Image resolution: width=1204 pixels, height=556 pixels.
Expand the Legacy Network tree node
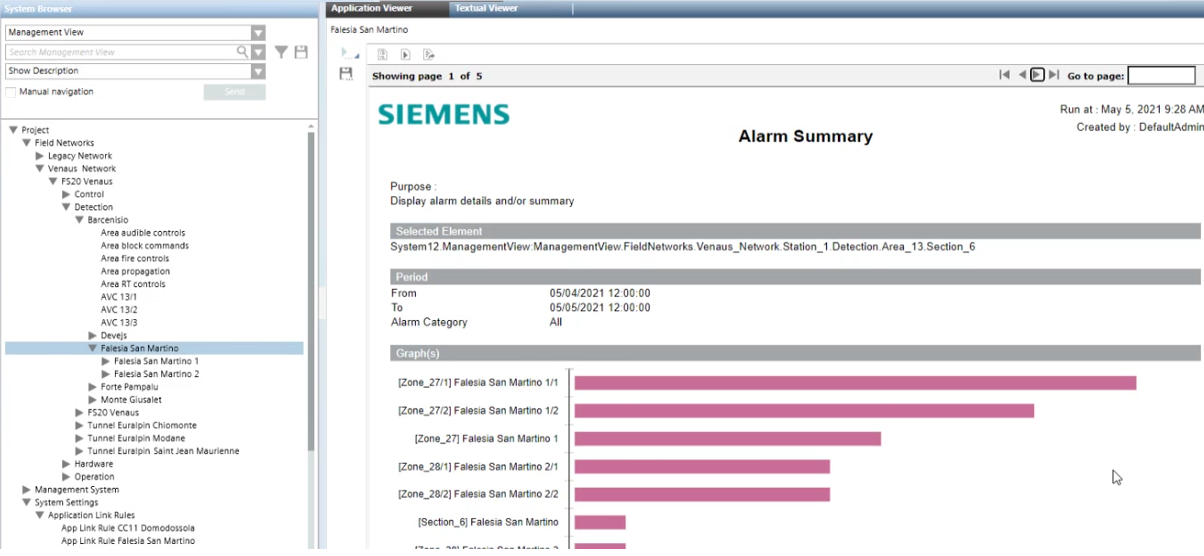40,156
